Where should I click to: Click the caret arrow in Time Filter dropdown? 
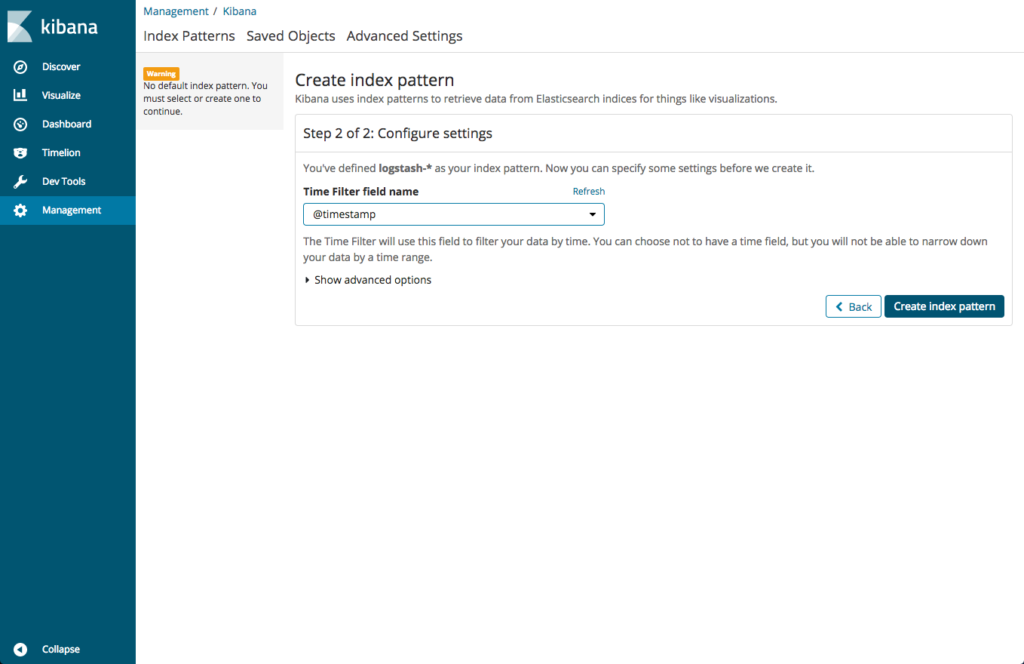[592, 214]
